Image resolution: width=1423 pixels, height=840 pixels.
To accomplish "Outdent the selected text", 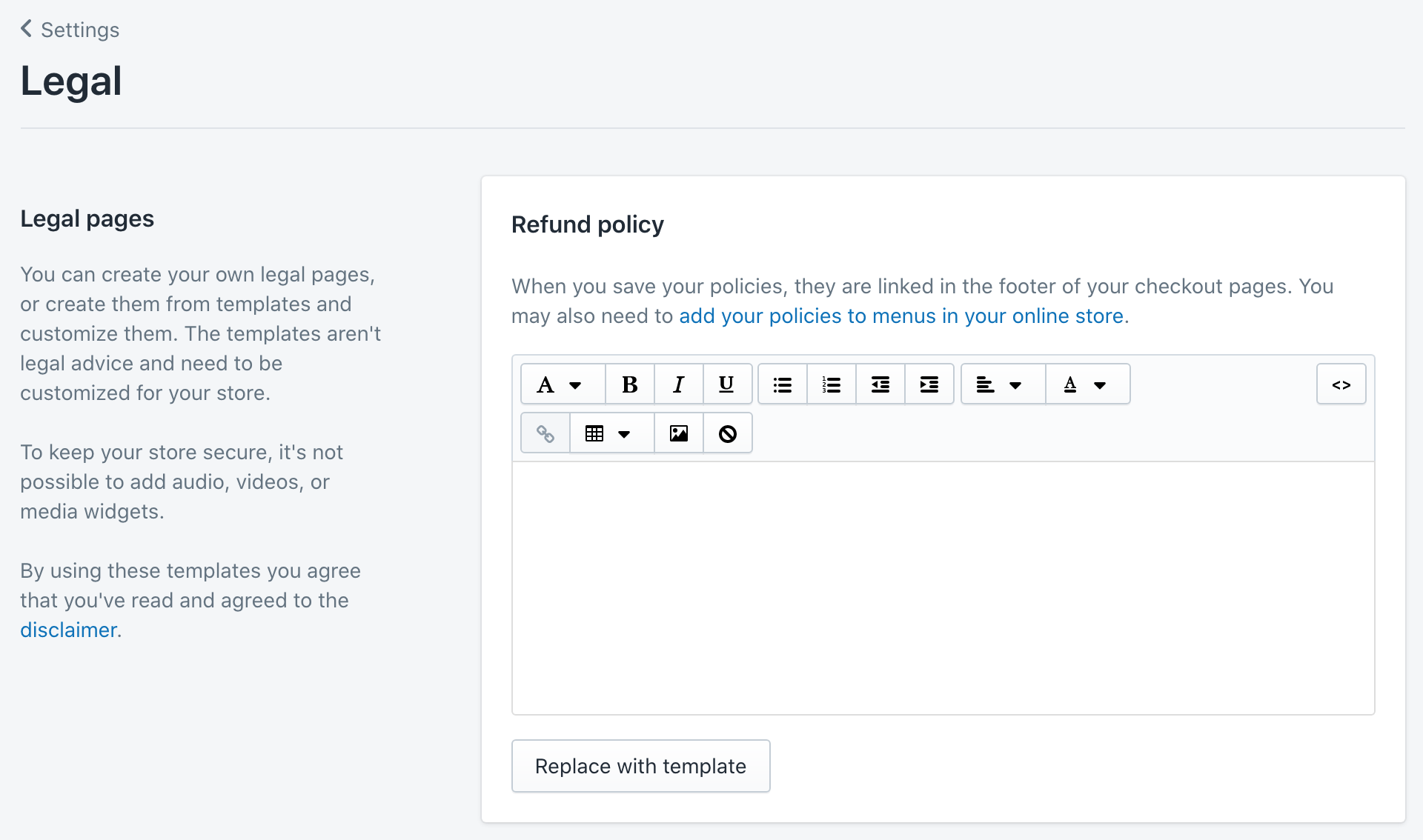I will tap(880, 384).
